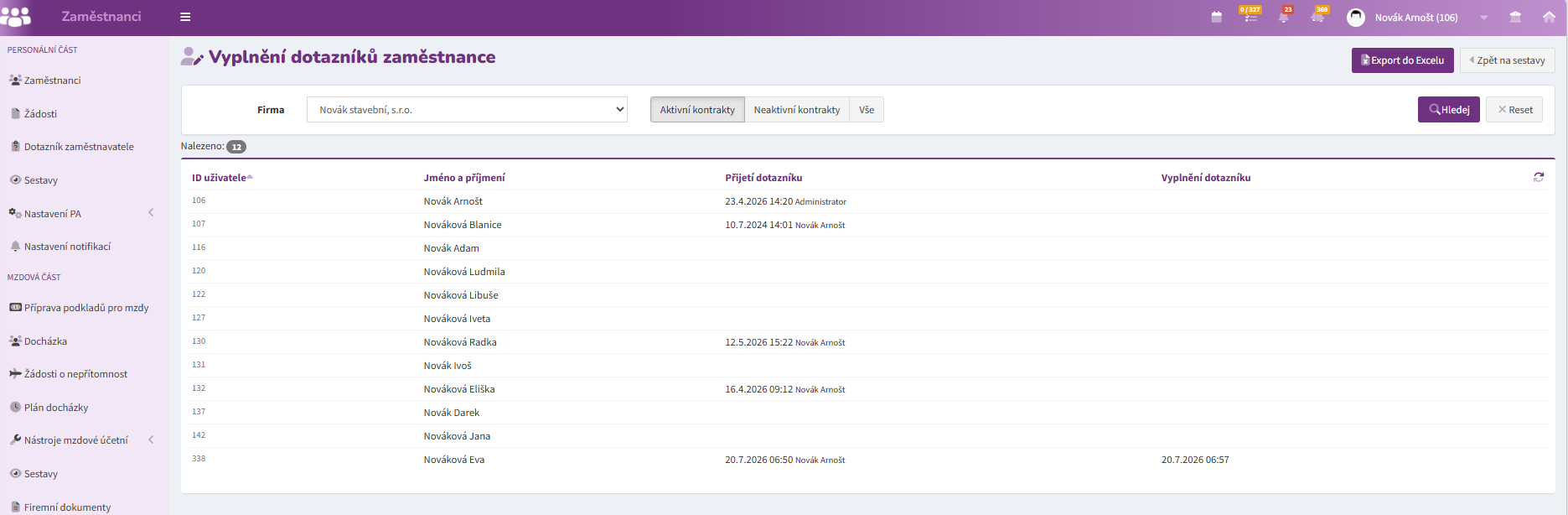Open Plán docházky menu item

56,408
